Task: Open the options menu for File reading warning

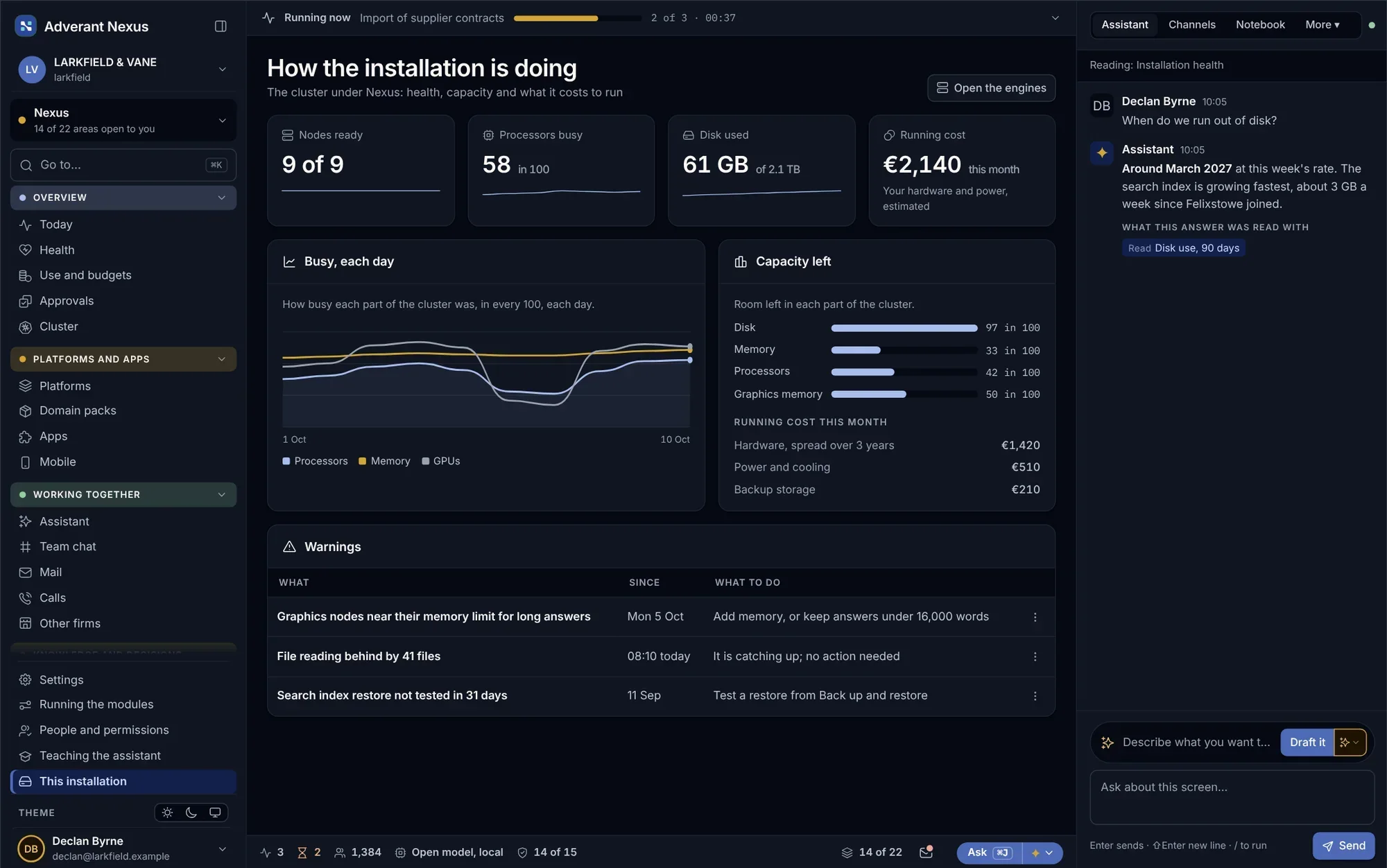Action: 1035,657
